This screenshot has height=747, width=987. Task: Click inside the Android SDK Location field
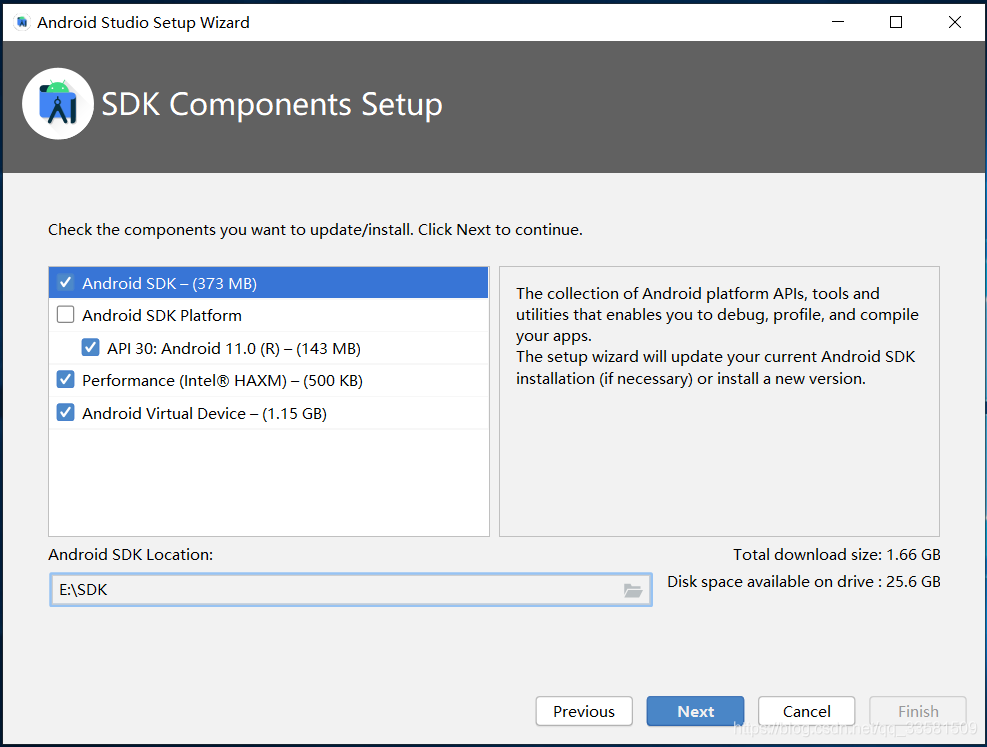351,590
